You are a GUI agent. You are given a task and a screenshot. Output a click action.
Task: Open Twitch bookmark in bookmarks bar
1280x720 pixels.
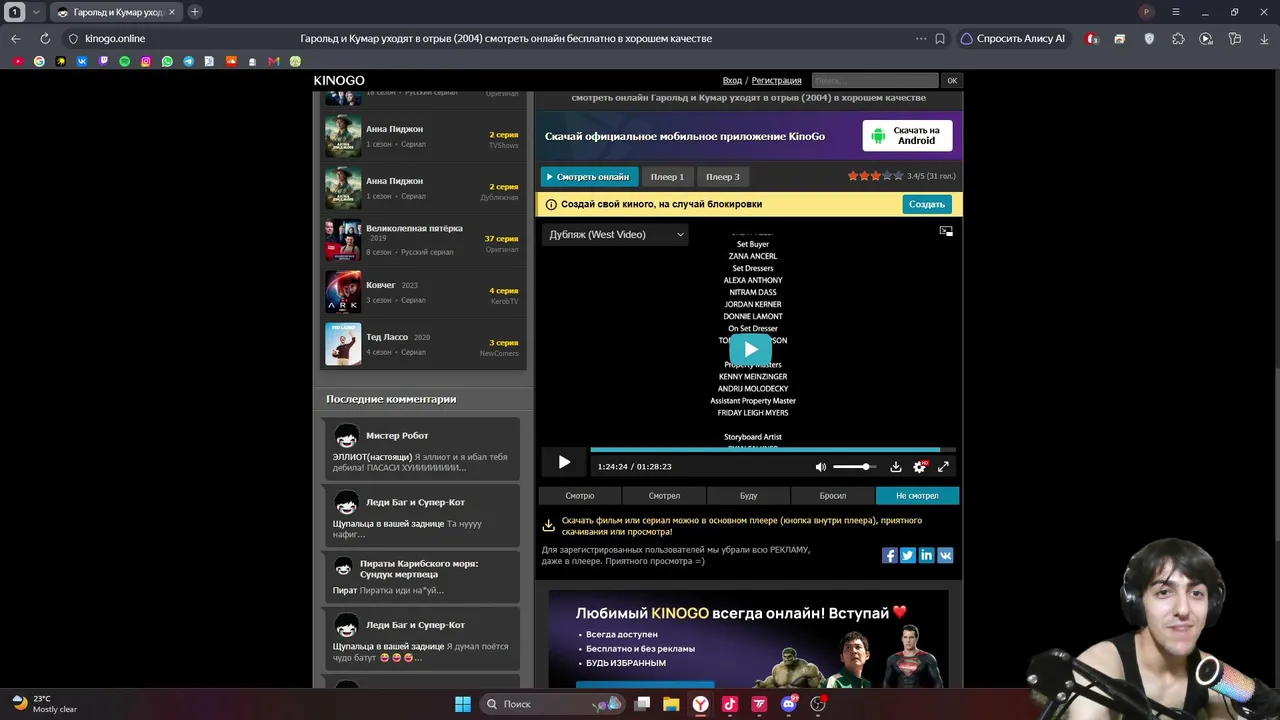click(x=103, y=62)
